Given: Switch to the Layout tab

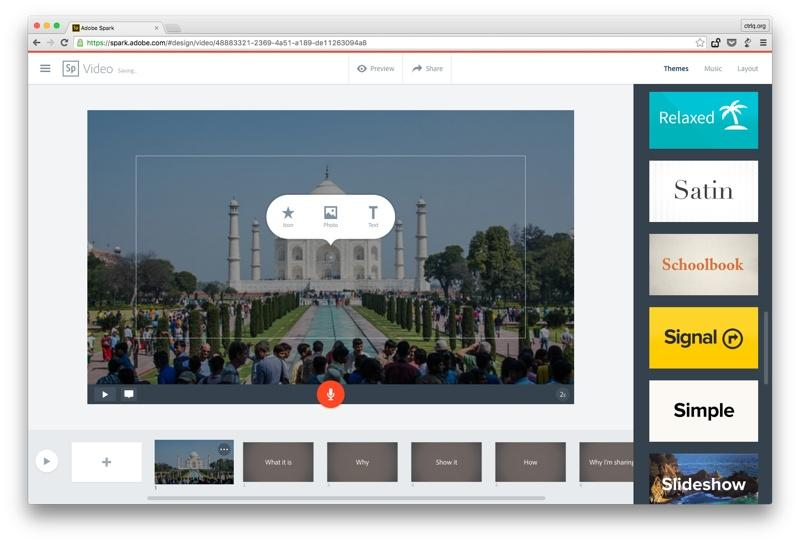Looking at the screenshot, I should coord(747,68).
